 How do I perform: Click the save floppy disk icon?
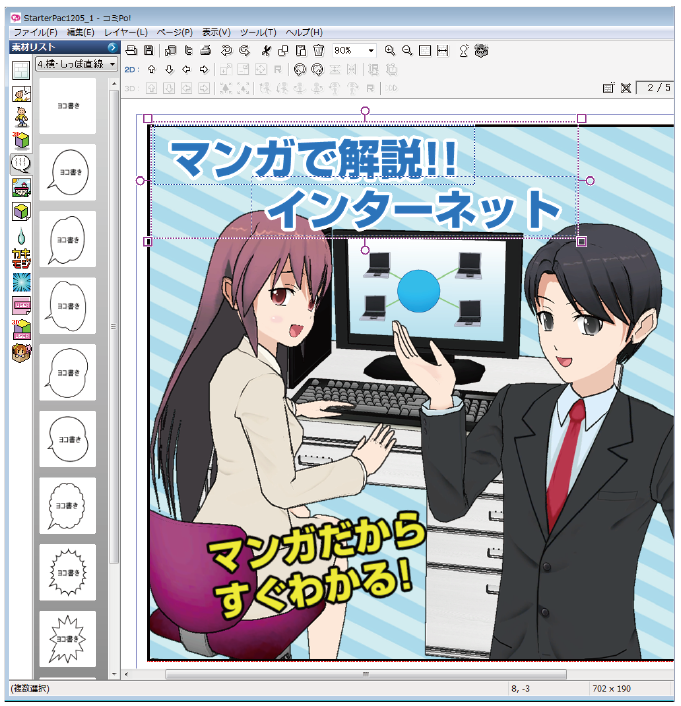(148, 50)
